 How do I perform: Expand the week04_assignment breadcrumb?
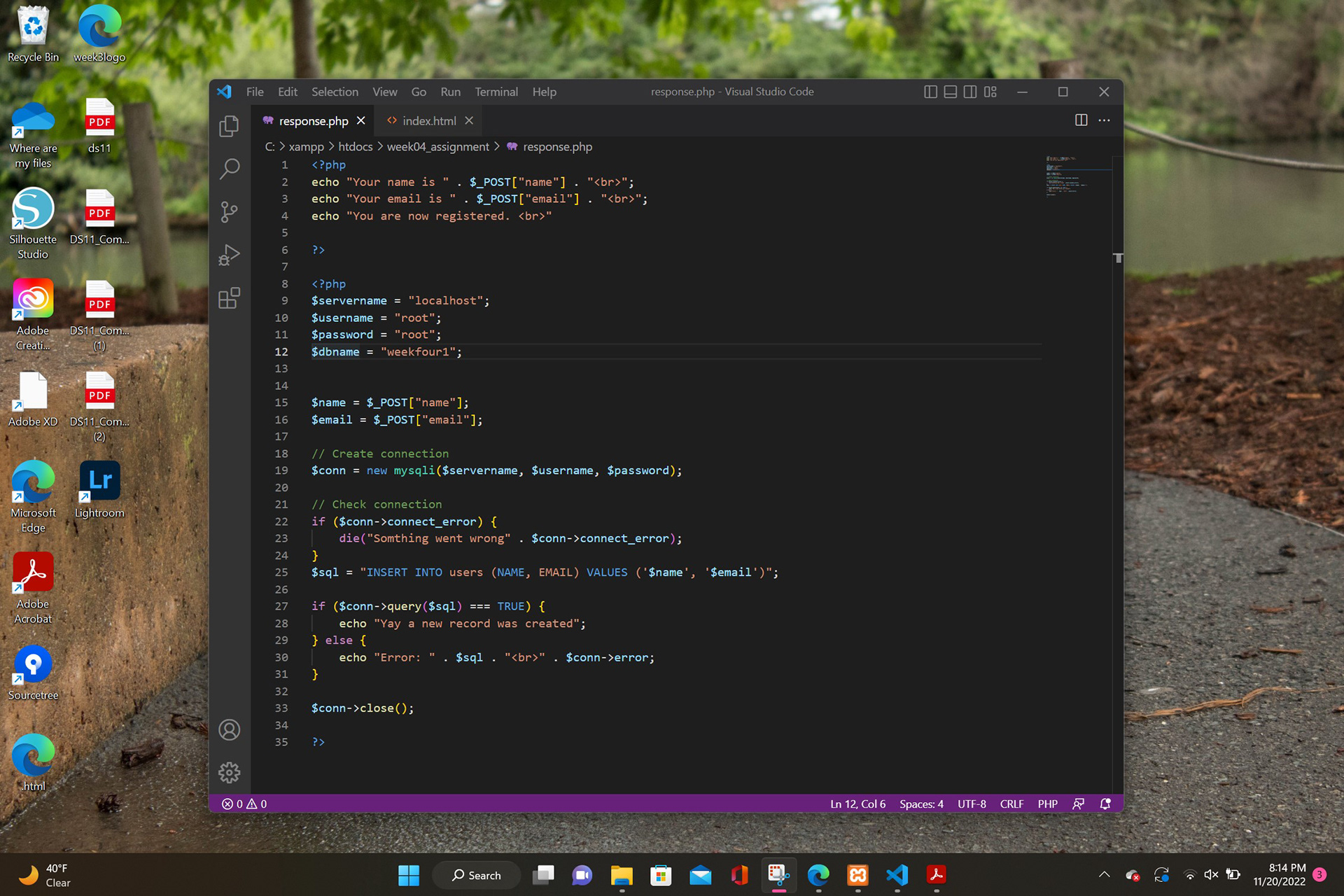click(x=437, y=146)
